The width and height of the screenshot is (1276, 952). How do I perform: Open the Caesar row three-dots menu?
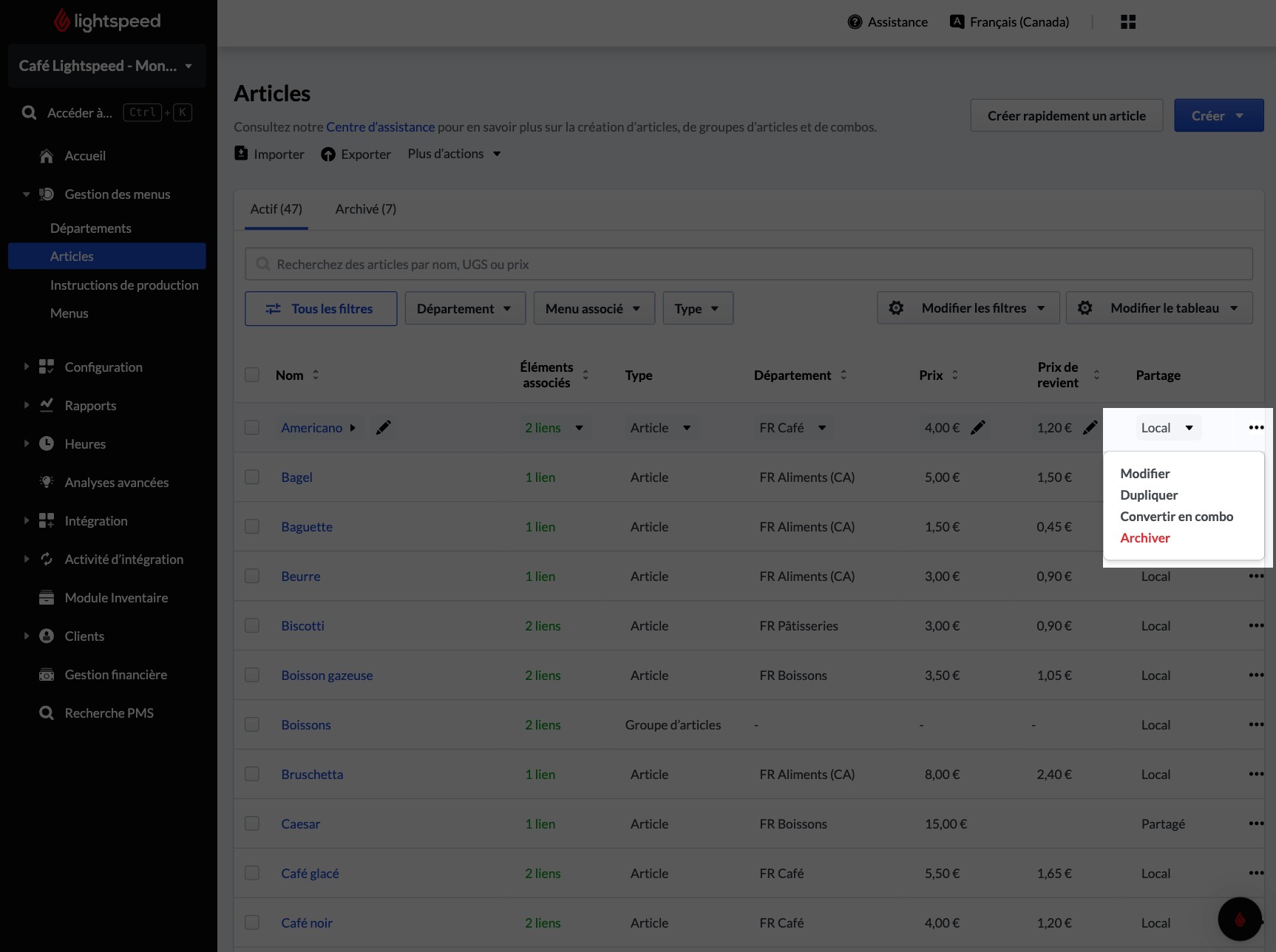[x=1256, y=823]
